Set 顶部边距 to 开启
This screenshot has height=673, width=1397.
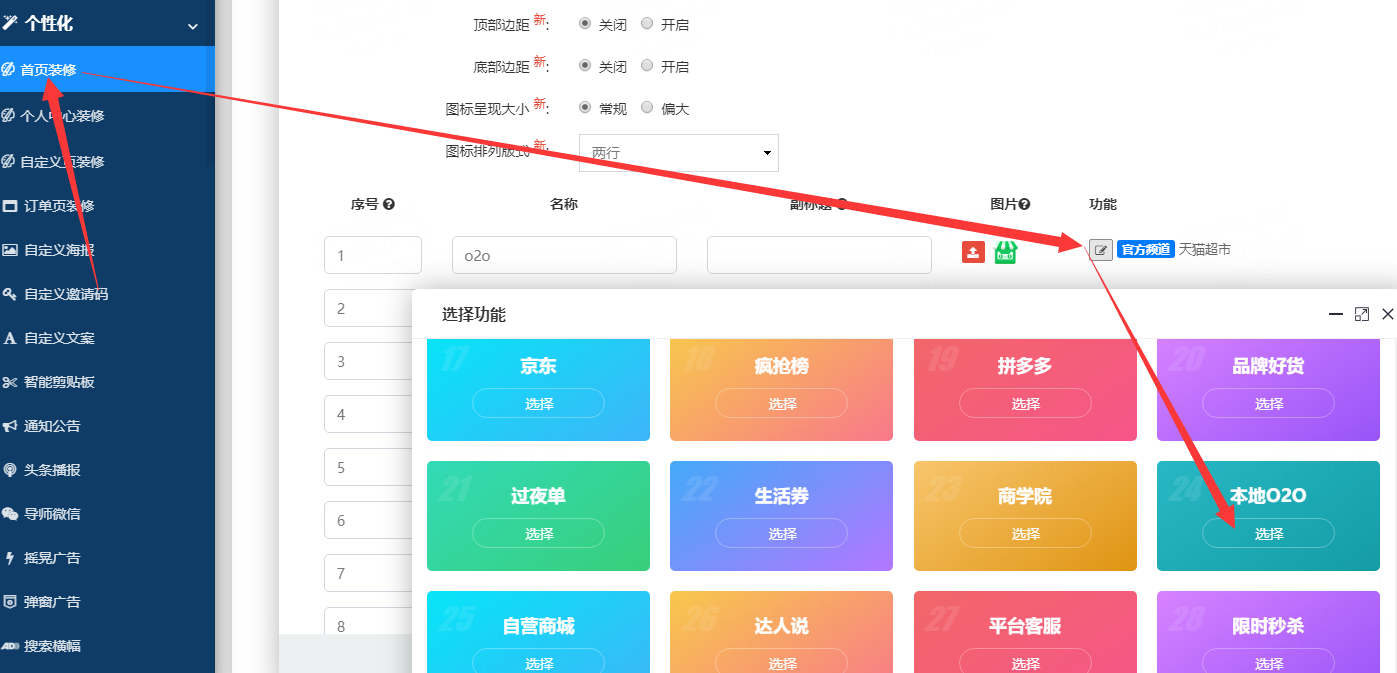coord(647,24)
